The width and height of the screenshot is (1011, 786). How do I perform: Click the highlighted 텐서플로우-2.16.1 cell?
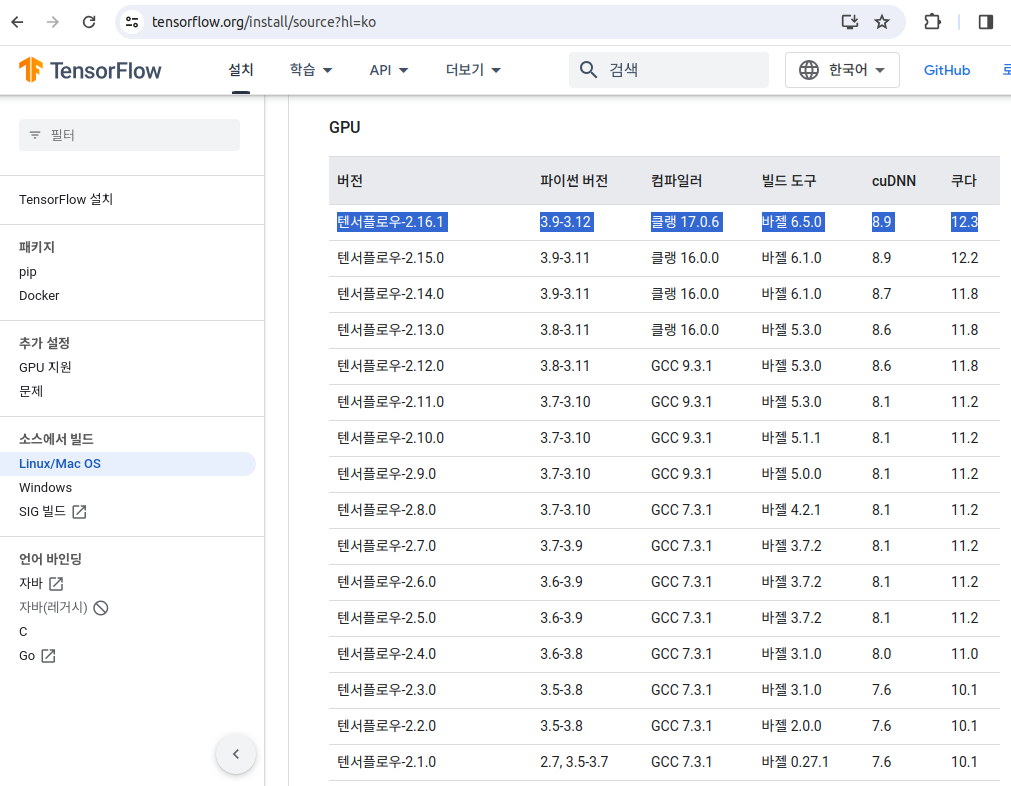coord(391,222)
